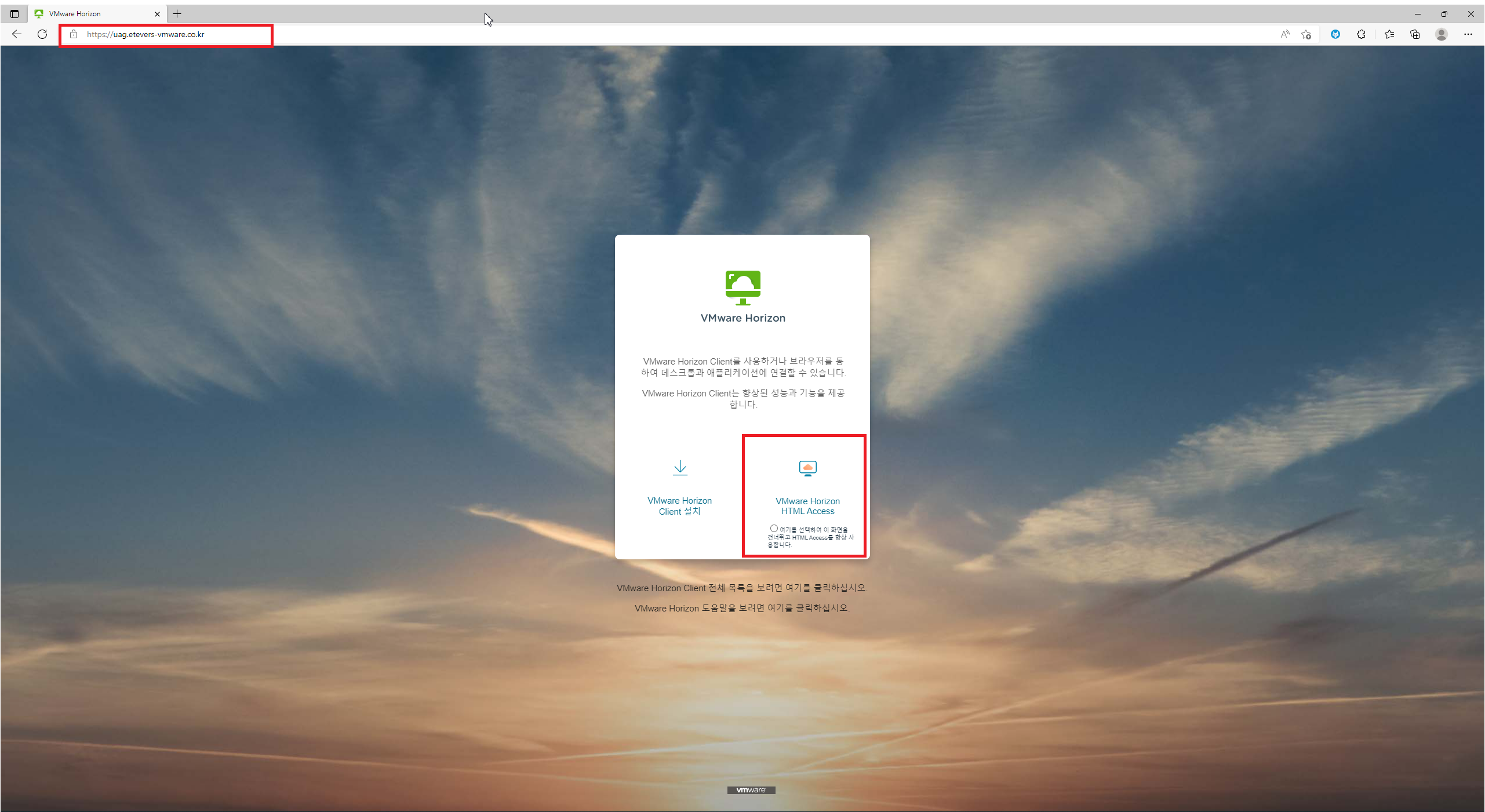1485x812 pixels.
Task: Open the VMware Horizon HTML Access link
Action: coord(808,506)
